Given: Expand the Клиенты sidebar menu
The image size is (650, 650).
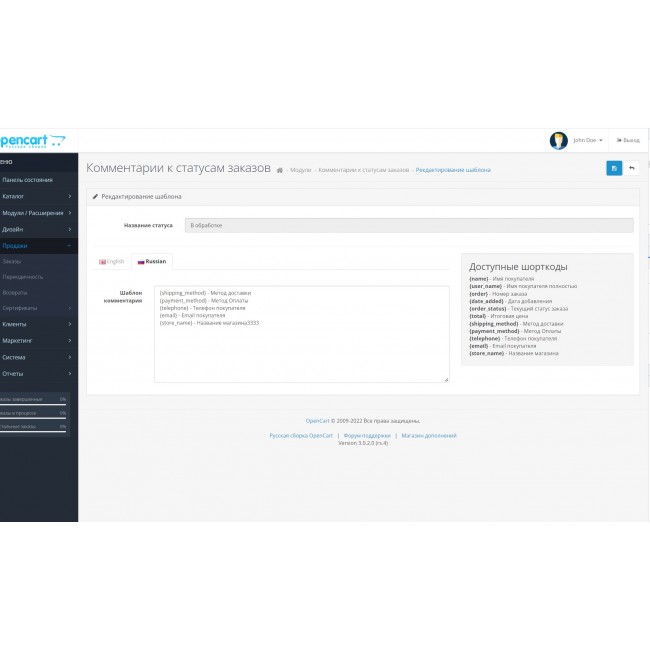Looking at the screenshot, I should point(36,324).
